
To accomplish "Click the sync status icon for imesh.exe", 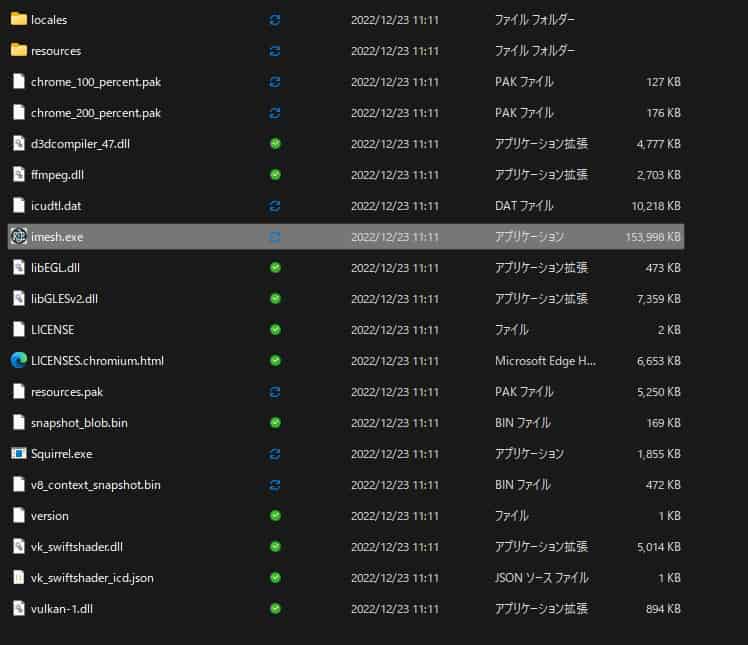I will pyautogui.click(x=275, y=237).
